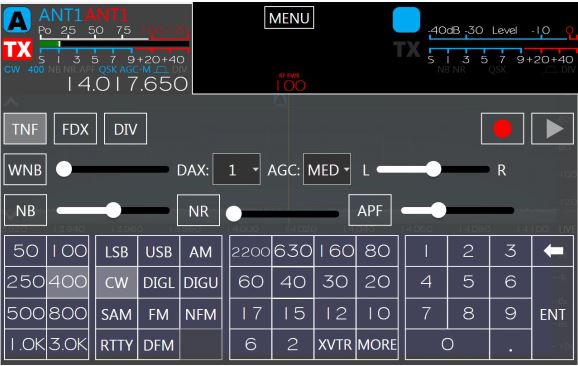578x366 pixels.
Task: Tap keypad digit 7
Action: click(426, 314)
